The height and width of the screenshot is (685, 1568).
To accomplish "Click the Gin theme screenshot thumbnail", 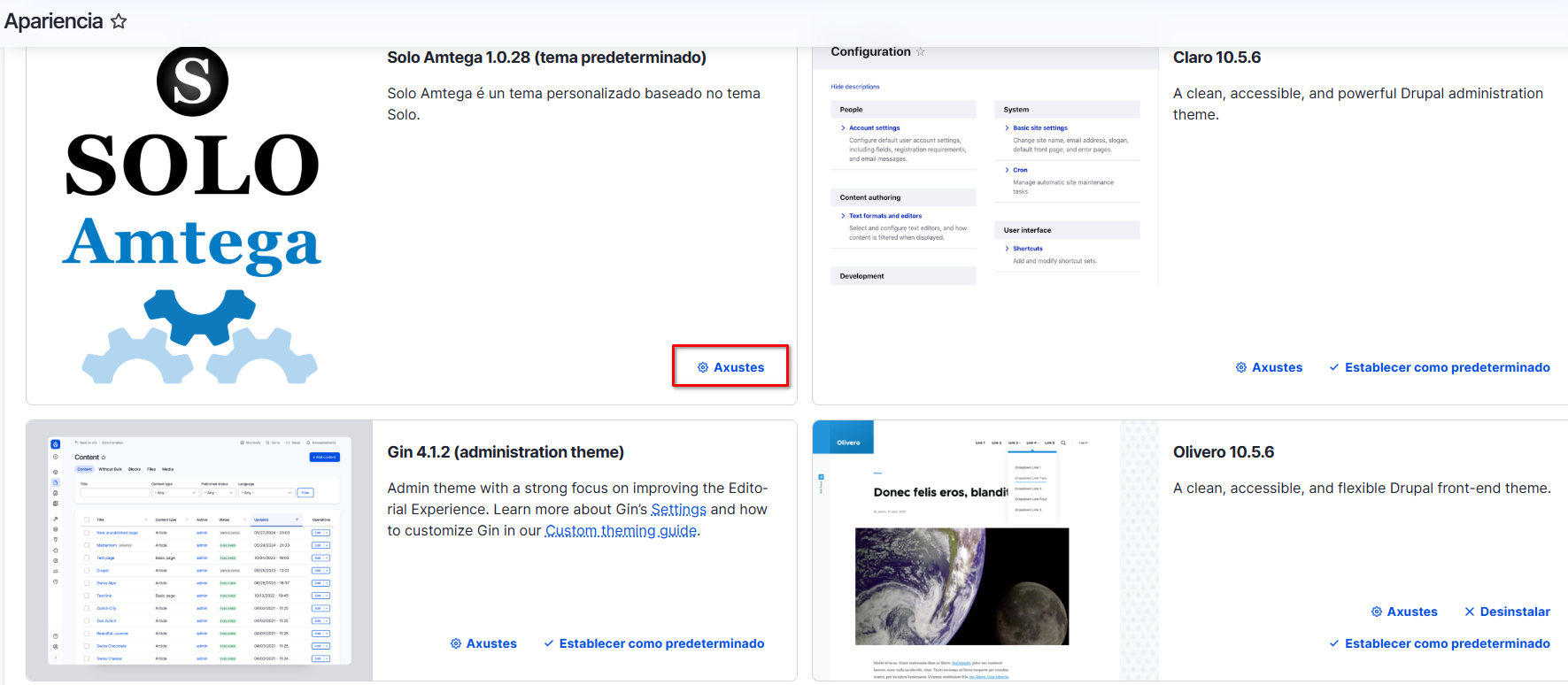I will pyautogui.click(x=199, y=550).
